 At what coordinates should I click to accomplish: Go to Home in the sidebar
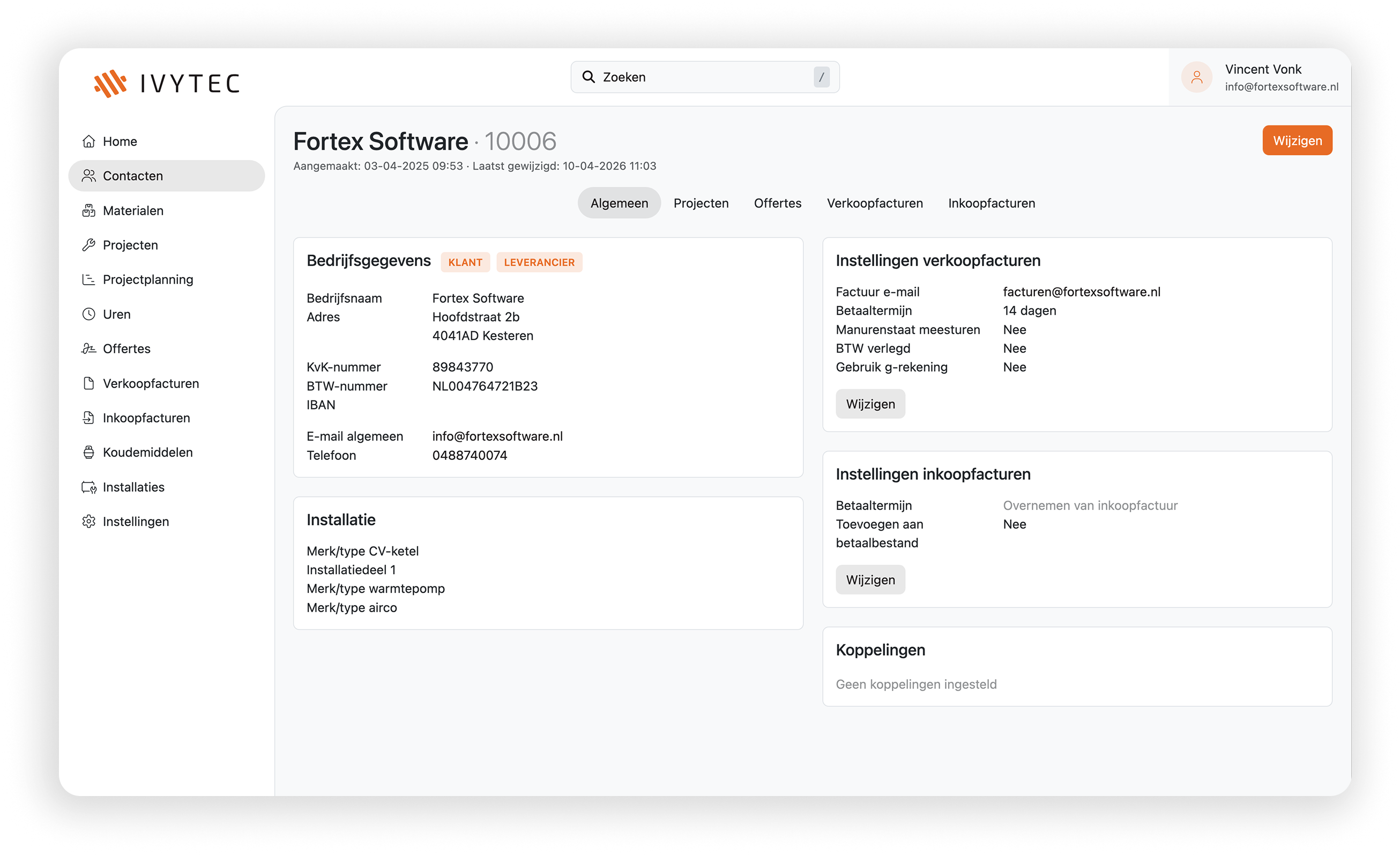click(167, 142)
